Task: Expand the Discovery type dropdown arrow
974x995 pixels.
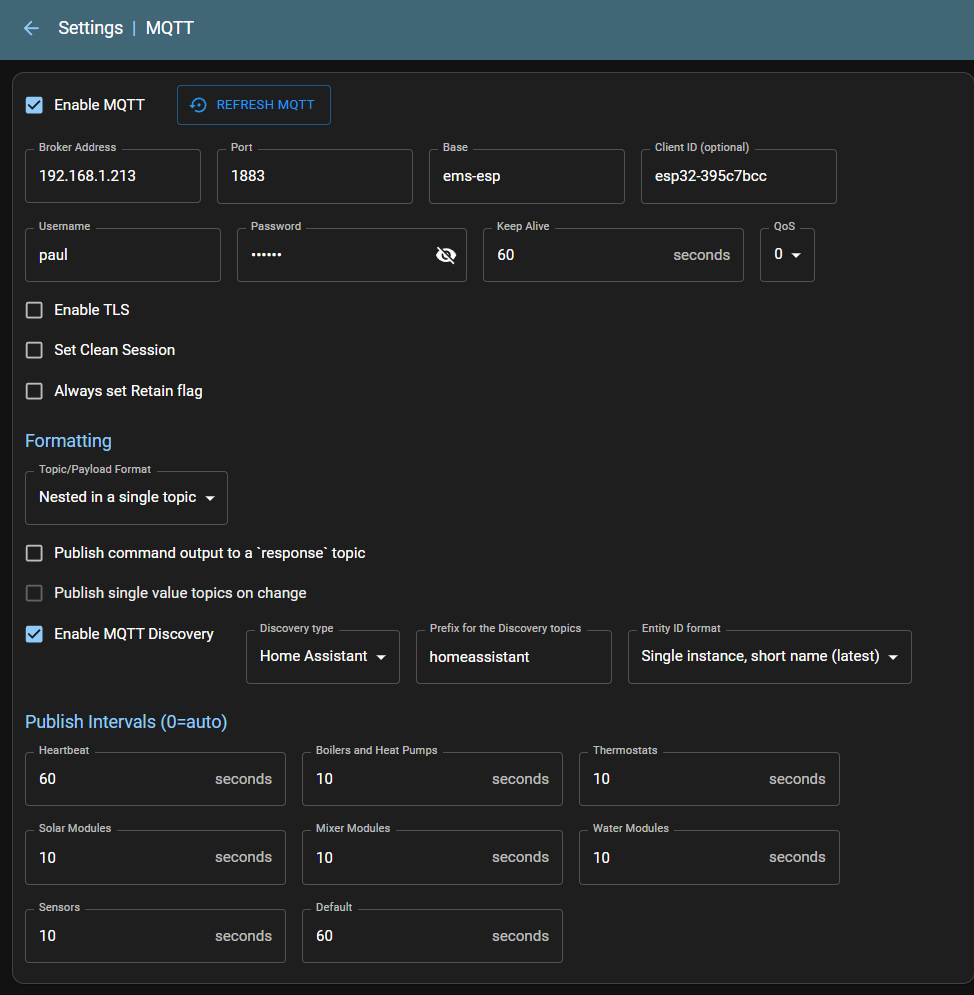Action: coord(382,657)
